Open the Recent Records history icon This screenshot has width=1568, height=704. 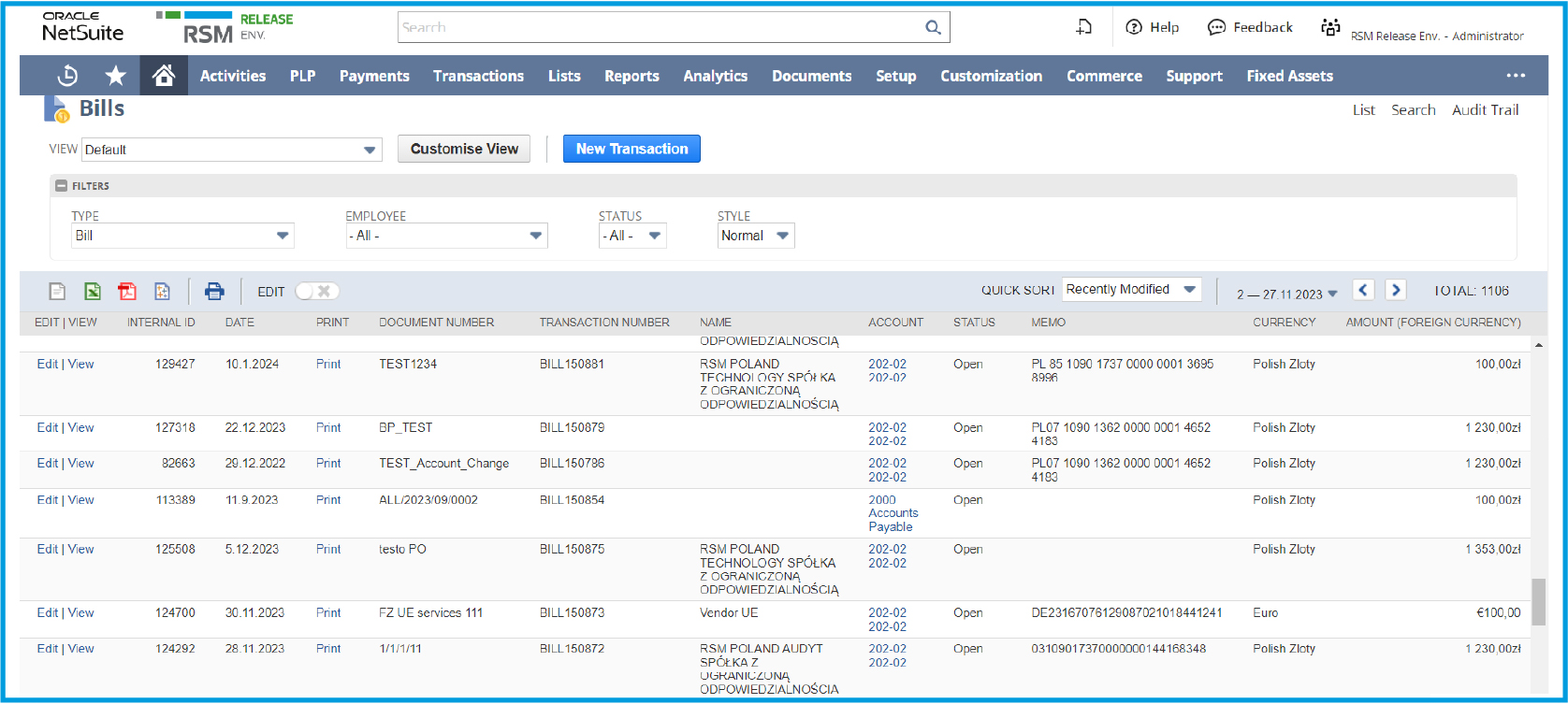[67, 76]
